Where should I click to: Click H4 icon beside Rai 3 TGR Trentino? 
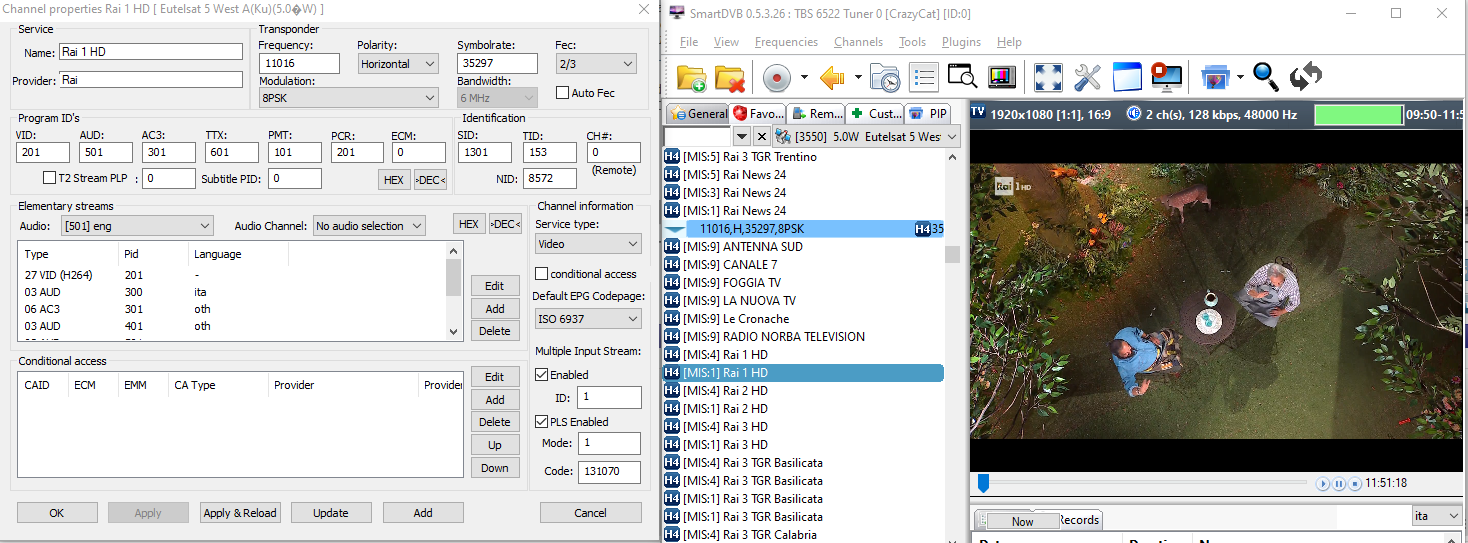pyautogui.click(x=672, y=157)
